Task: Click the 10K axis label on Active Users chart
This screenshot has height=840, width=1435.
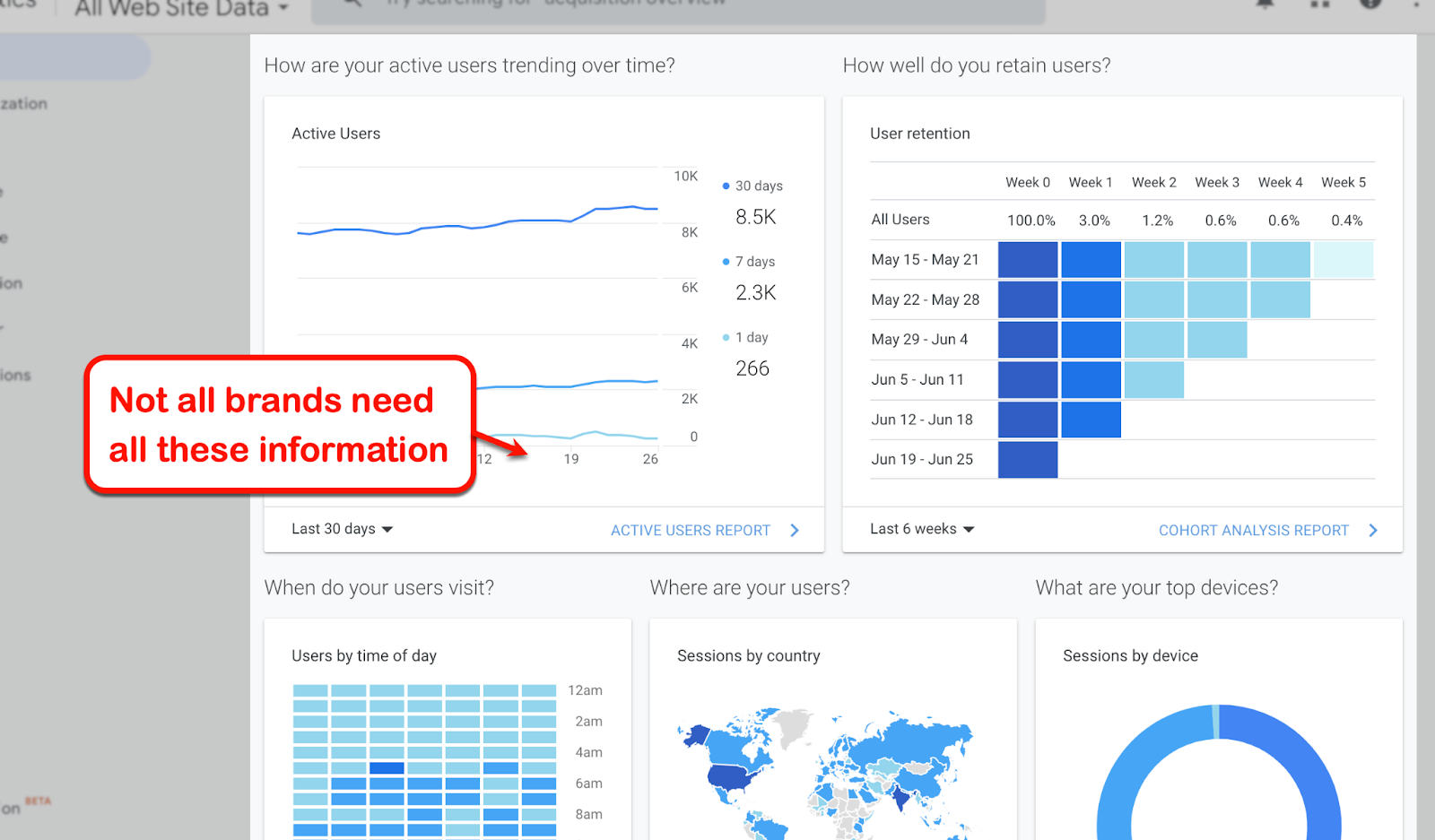Action: (686, 177)
